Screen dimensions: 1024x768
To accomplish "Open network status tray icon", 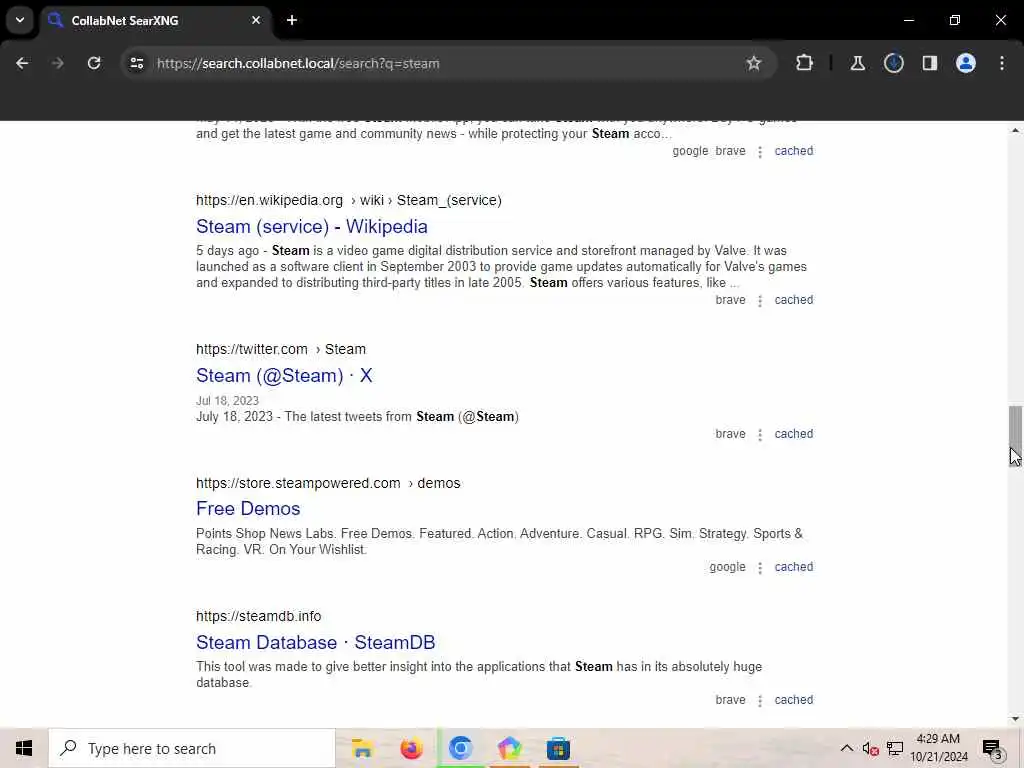I will point(895,748).
